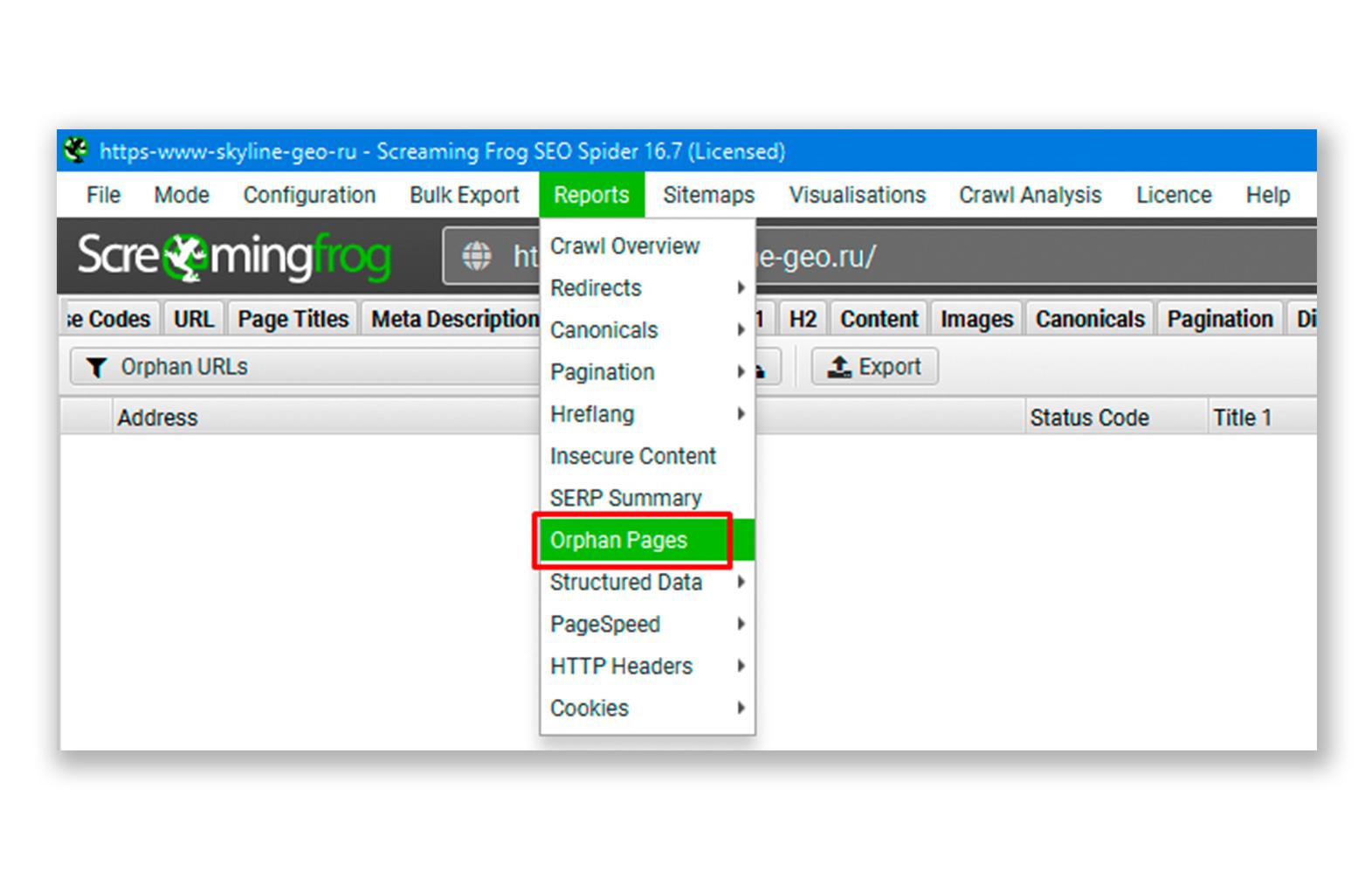Open the Help menu

click(1267, 195)
